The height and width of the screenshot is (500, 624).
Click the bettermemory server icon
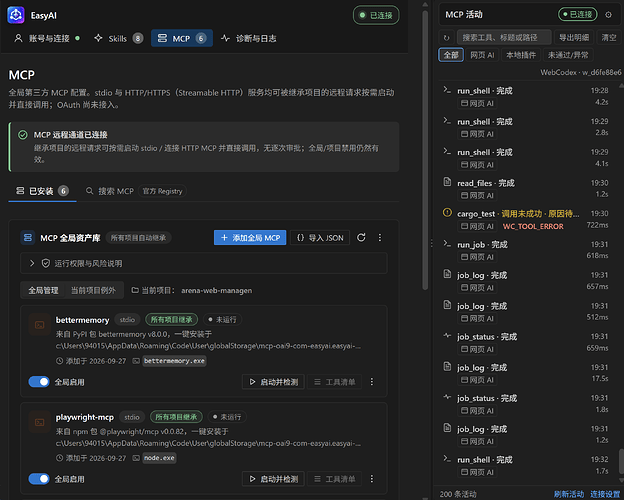click(x=39, y=325)
